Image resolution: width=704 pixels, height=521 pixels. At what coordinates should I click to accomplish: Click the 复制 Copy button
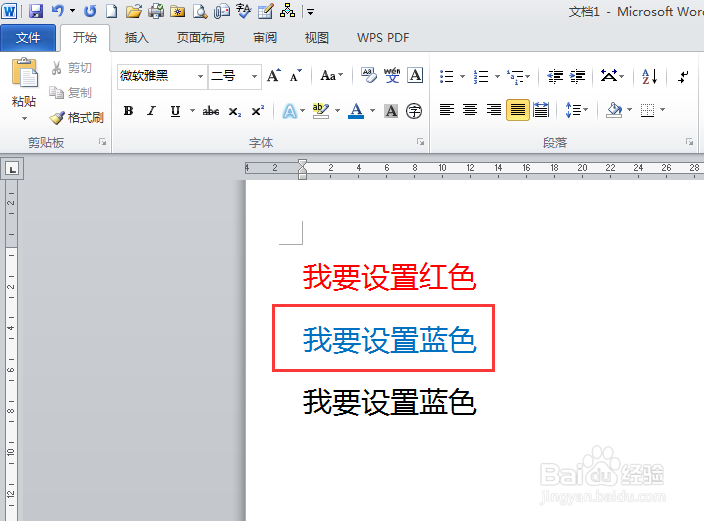70,93
